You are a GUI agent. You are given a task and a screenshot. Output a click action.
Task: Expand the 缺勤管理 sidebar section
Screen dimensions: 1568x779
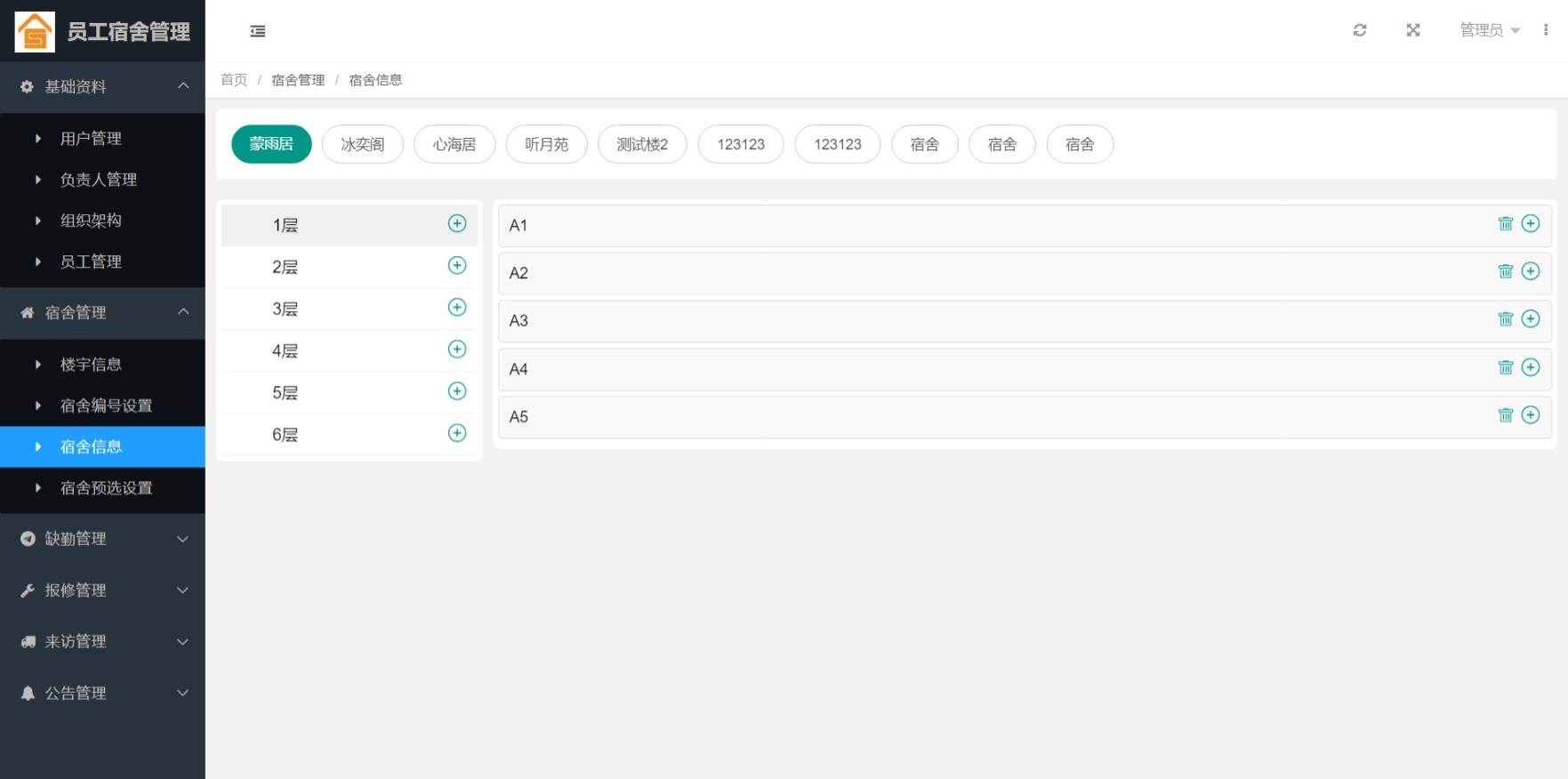tap(102, 539)
